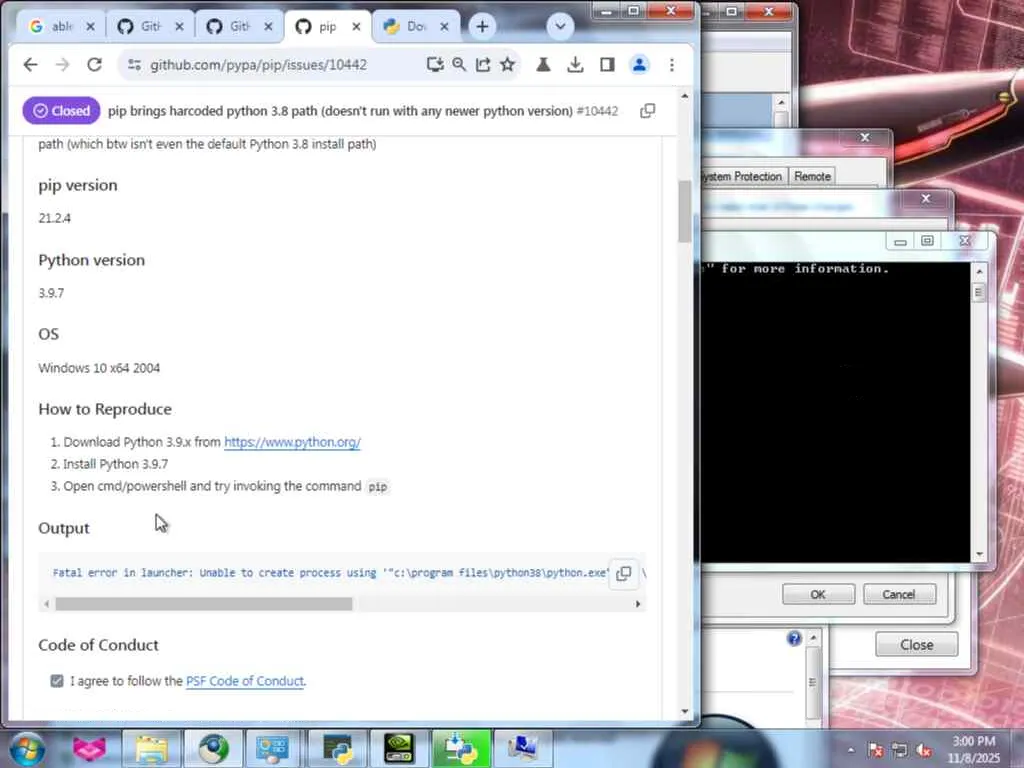The width and height of the screenshot is (1024, 768).
Task: Toggle the Code of Conduct checkbox
Action: [x=57, y=681]
